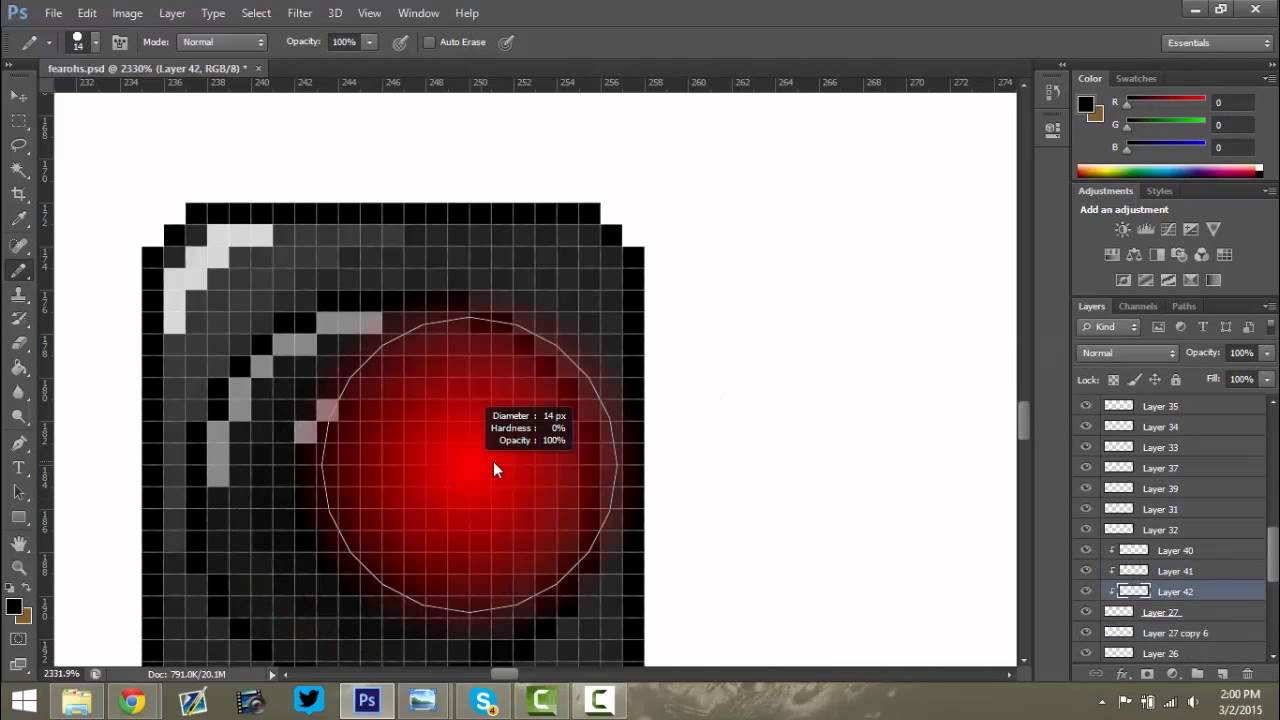Add a Color Balance adjustment
Viewport: 1280px width, 720px height.
pos(1134,255)
